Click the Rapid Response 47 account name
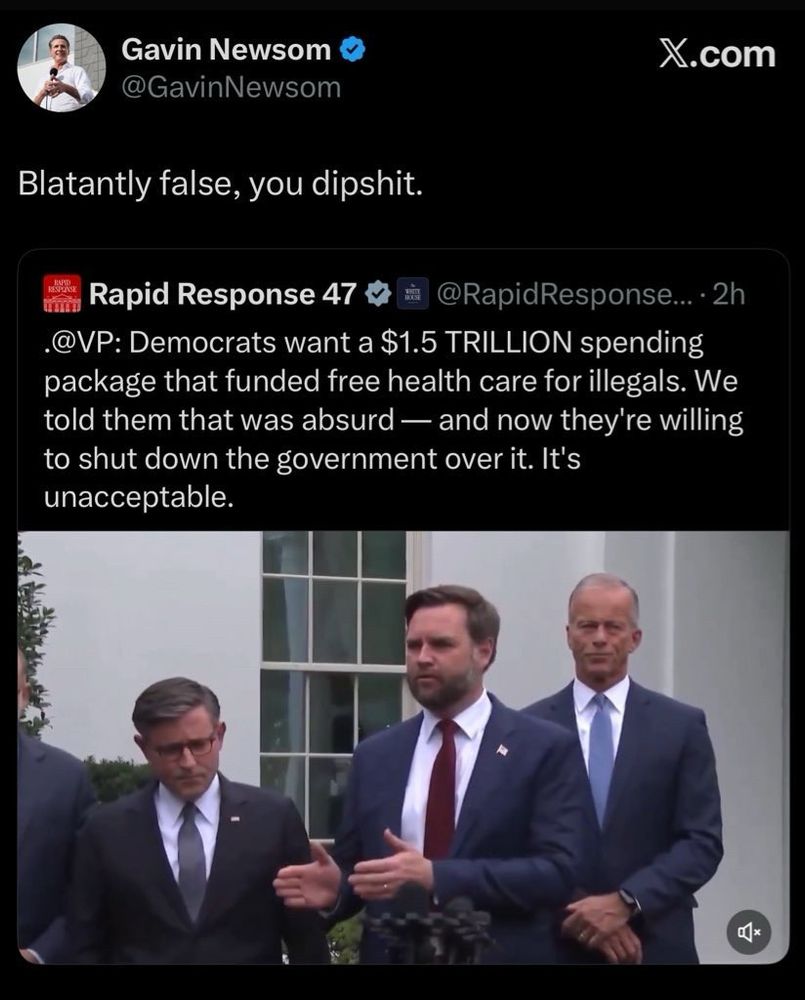 pos(223,294)
